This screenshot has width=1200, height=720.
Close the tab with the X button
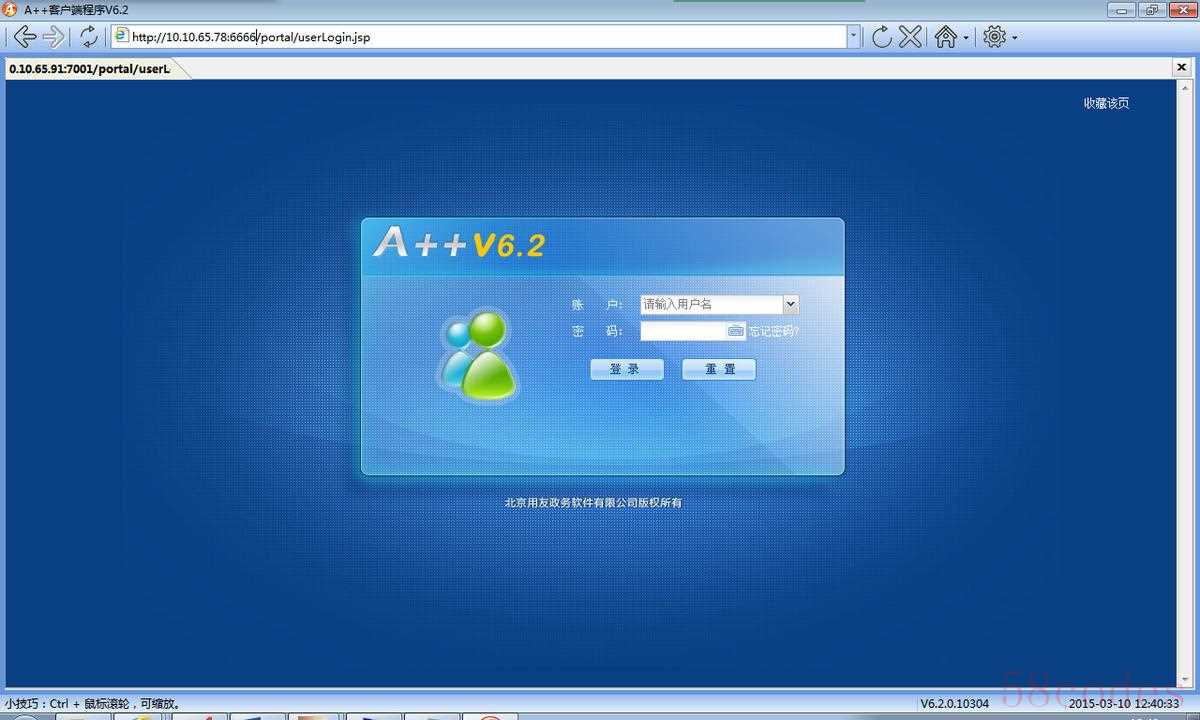pos(1182,67)
